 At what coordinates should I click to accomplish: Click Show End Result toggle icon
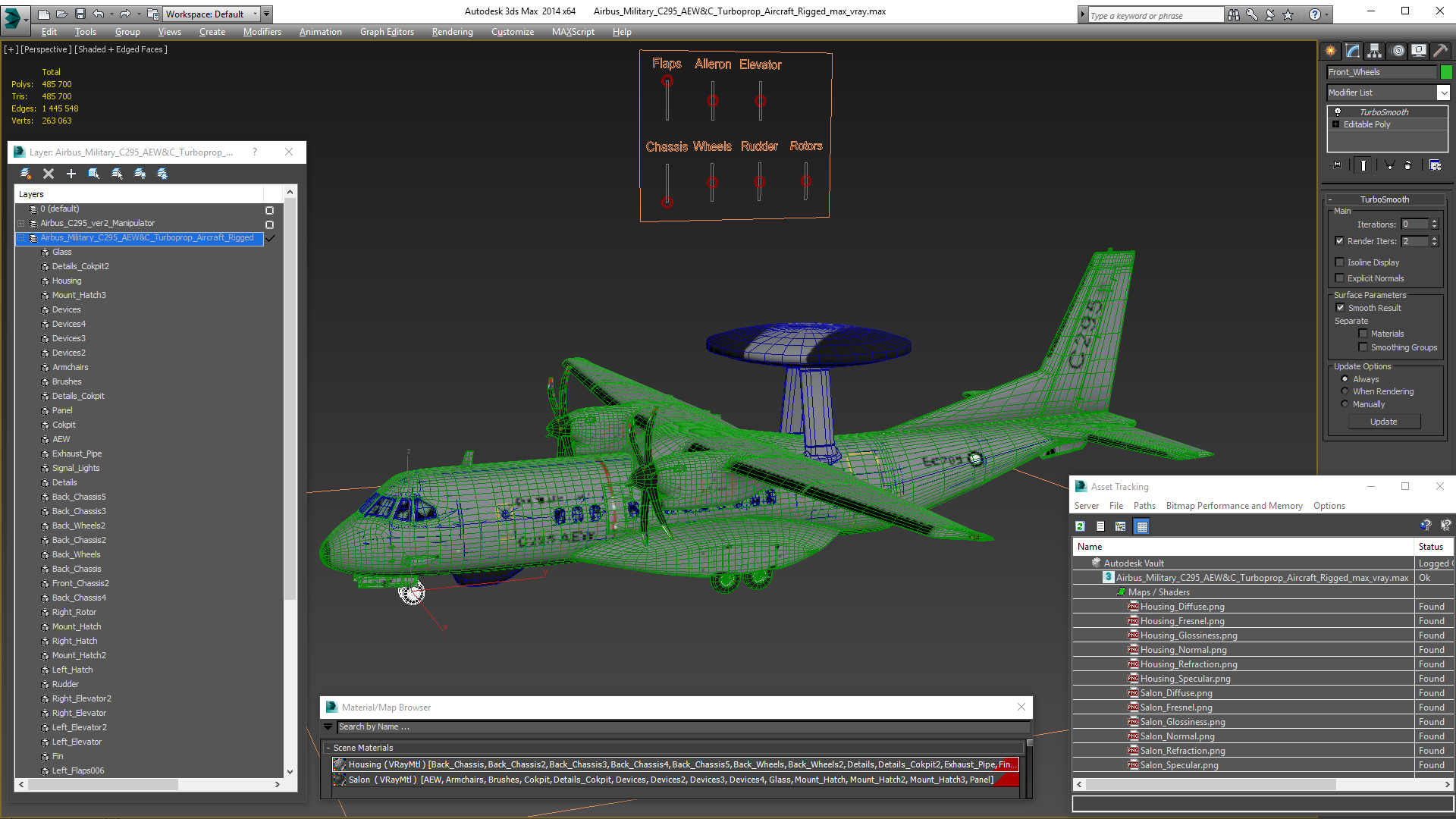click(x=1363, y=165)
